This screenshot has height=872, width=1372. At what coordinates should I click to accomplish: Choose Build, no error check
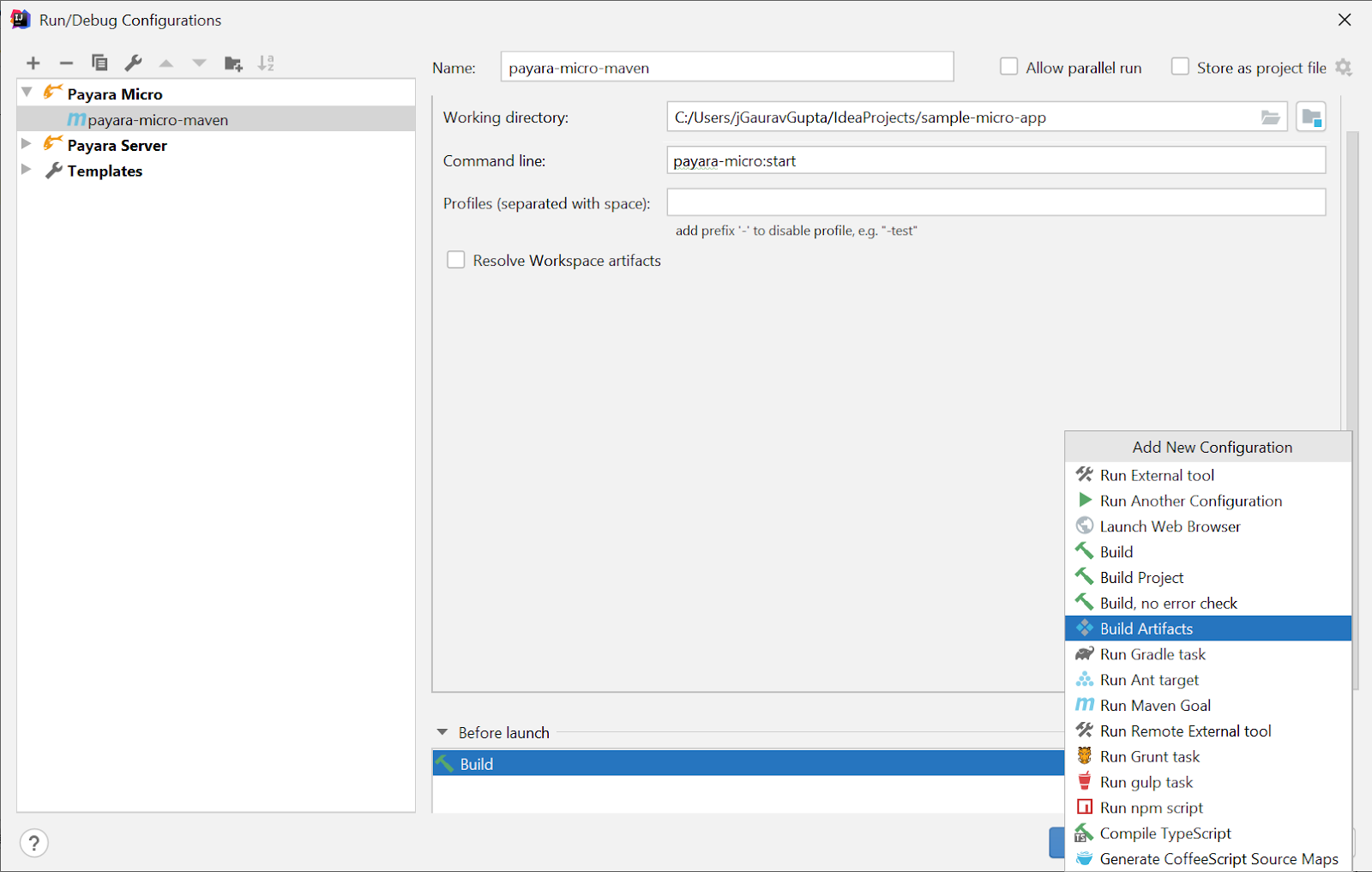point(1208,603)
